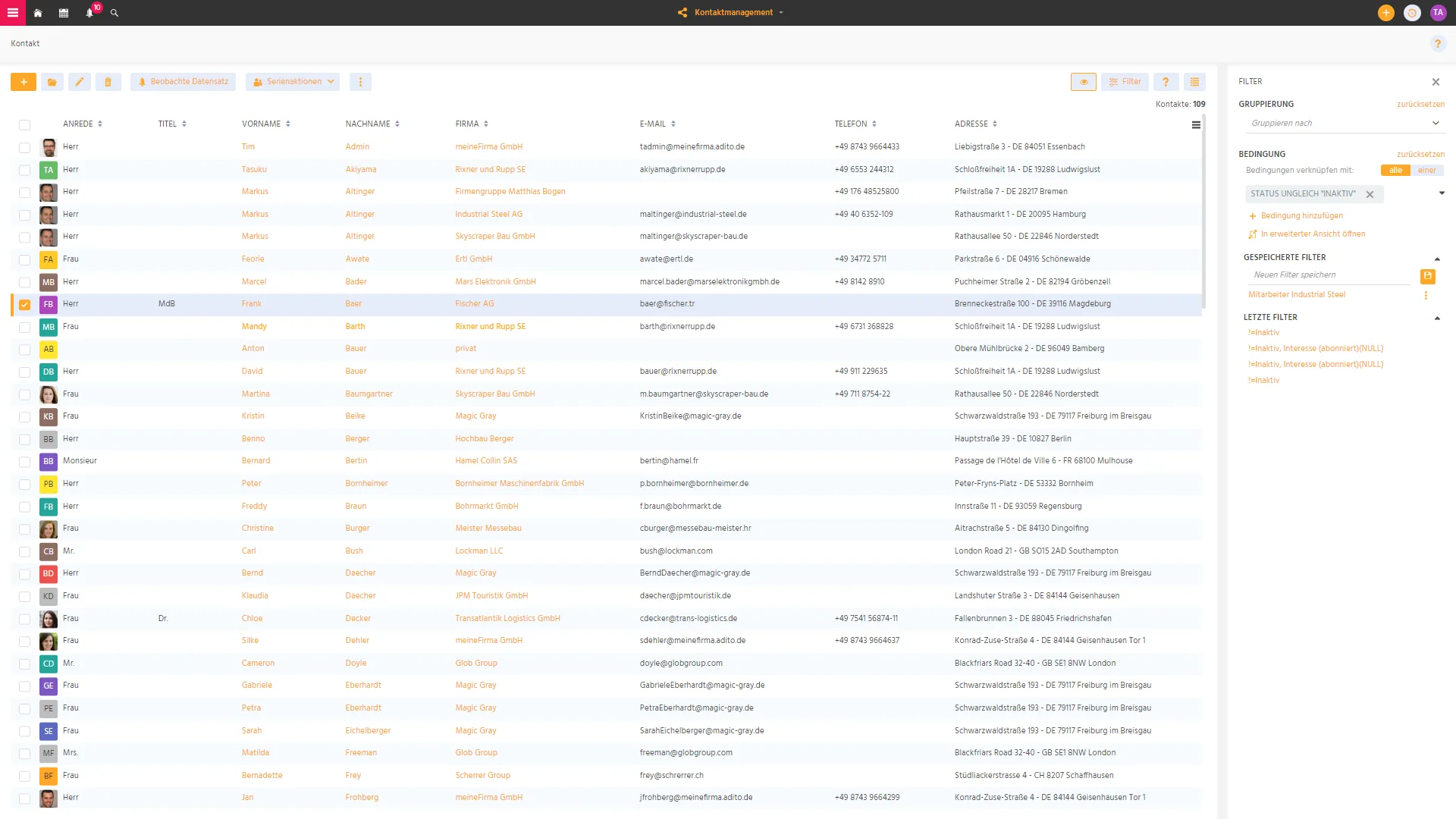Open the calendar icon in top bar

tap(64, 13)
